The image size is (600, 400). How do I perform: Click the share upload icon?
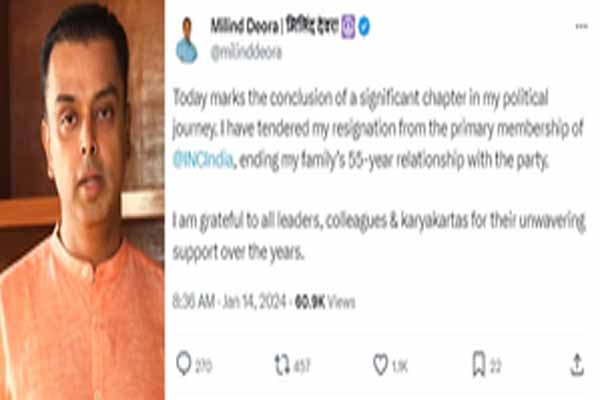577,365
